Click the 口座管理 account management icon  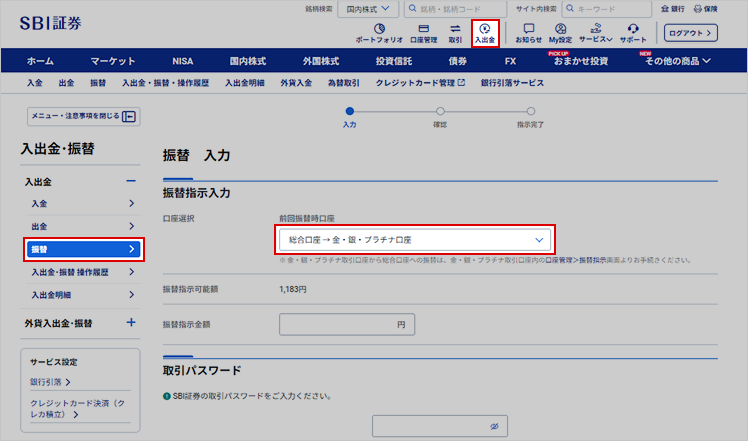pyautogui.click(x=423, y=33)
